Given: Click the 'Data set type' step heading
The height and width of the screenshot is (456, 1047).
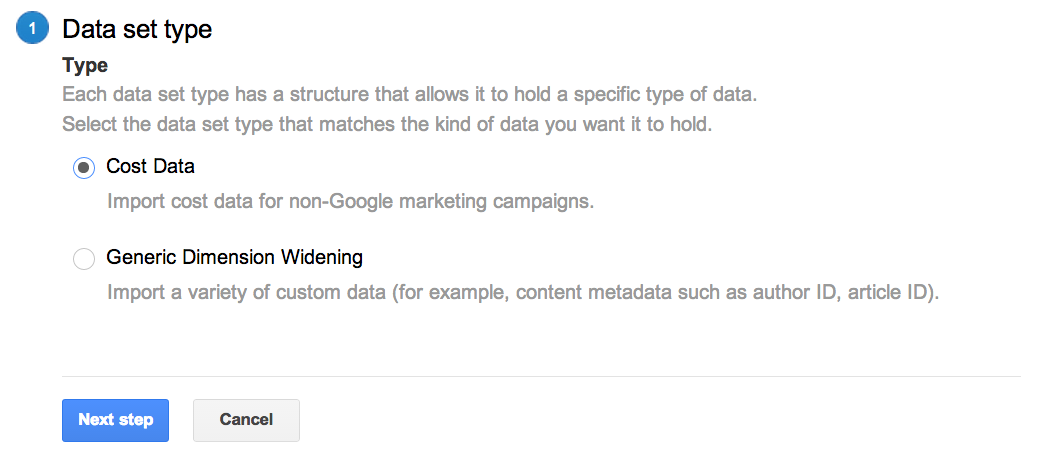Looking at the screenshot, I should 137,29.
